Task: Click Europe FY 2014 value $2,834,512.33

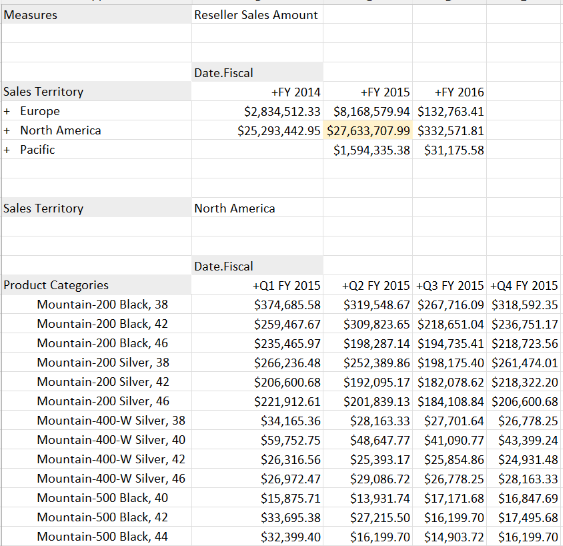Action: click(x=282, y=112)
